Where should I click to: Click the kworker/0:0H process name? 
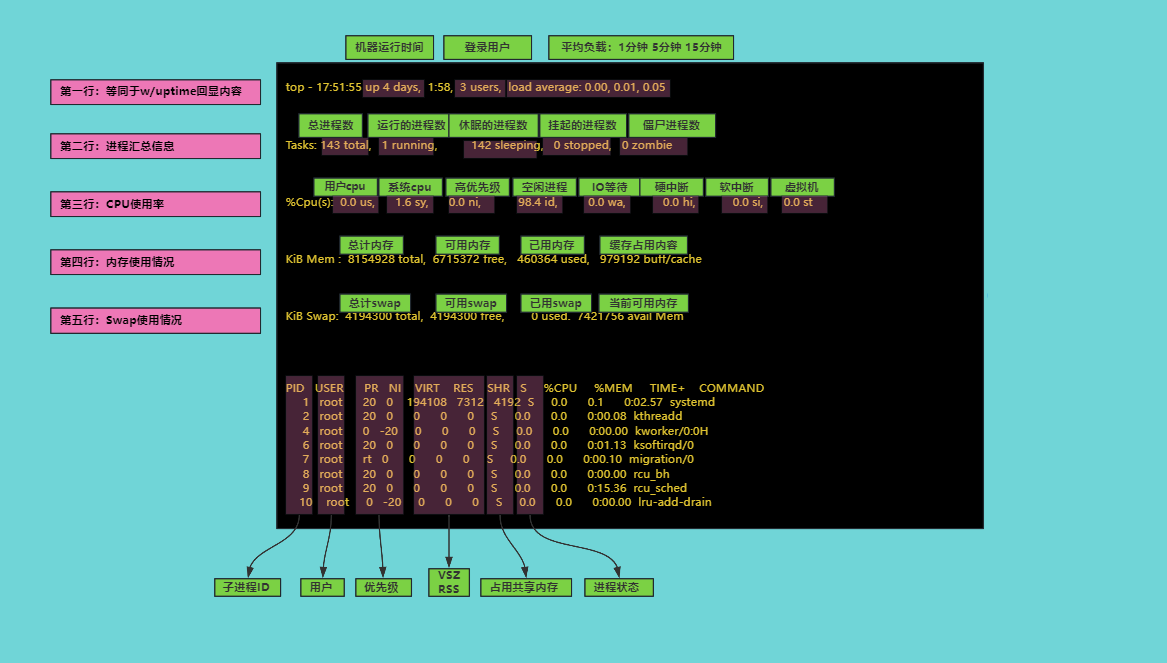click(671, 431)
